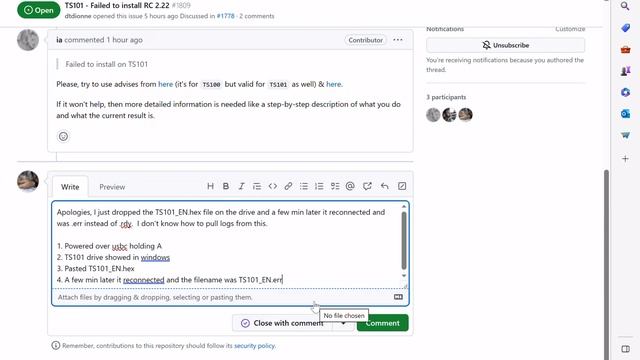This screenshot has width=640, height=360.
Task: Insert a quote block
Action: coord(257,186)
